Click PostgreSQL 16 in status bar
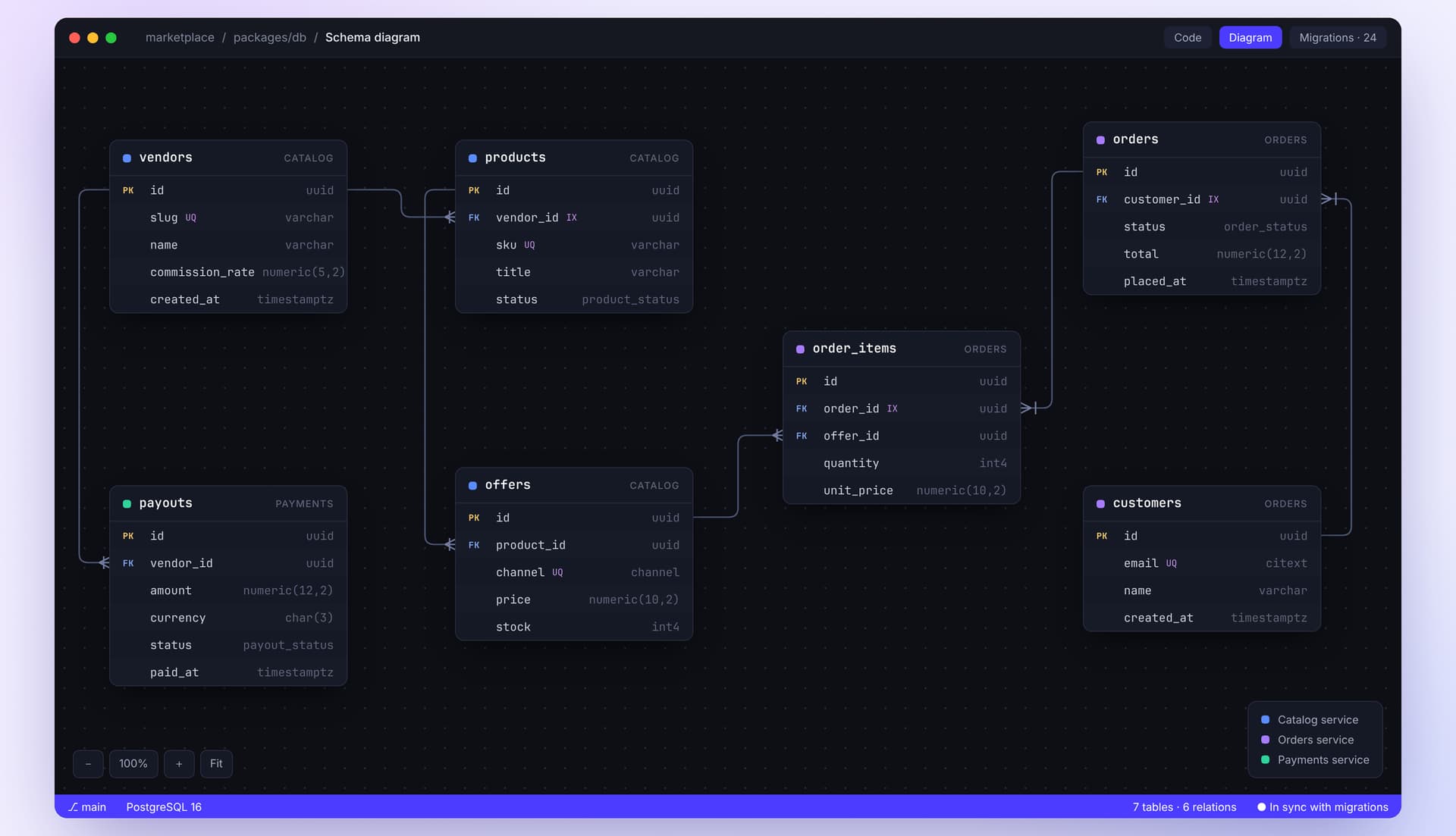This screenshot has width=1456, height=836. (x=164, y=806)
